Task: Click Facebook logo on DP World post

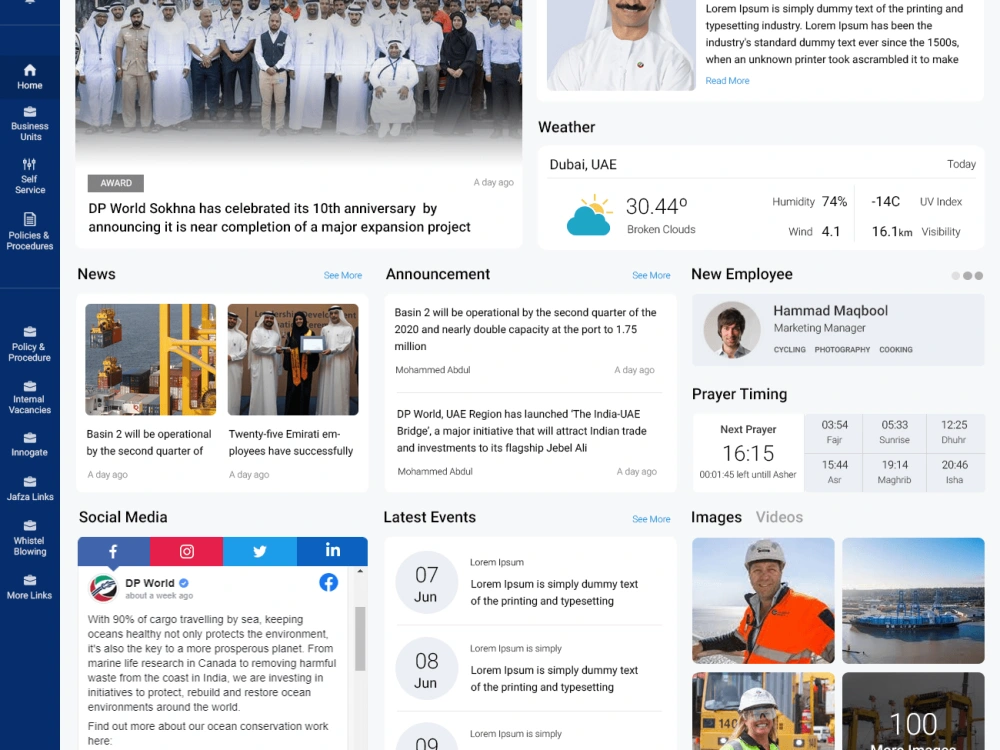Action: [328, 582]
